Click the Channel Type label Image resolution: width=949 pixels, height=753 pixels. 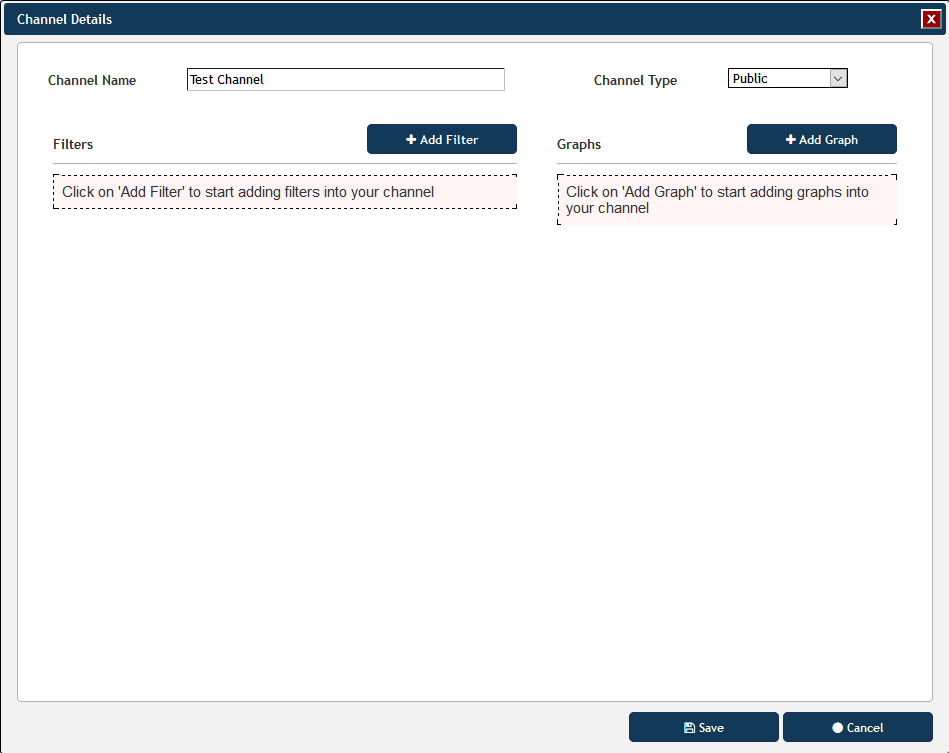[635, 81]
